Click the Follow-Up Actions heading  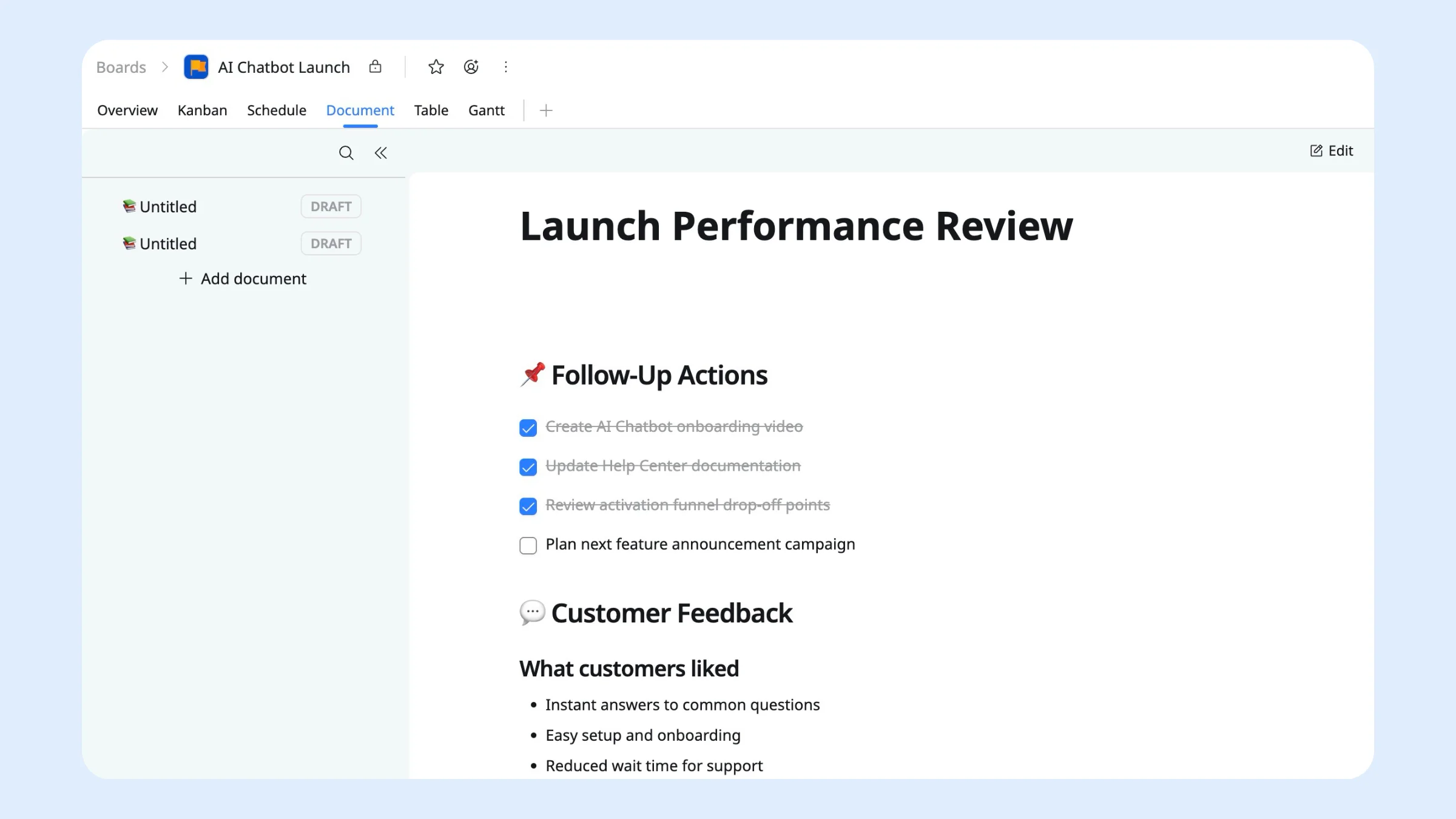(659, 376)
